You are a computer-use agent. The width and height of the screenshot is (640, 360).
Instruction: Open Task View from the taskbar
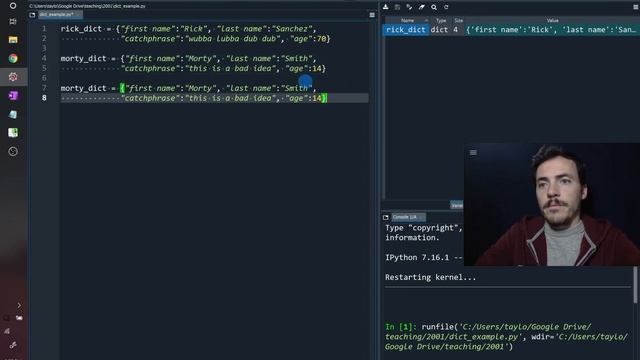[13, 21]
